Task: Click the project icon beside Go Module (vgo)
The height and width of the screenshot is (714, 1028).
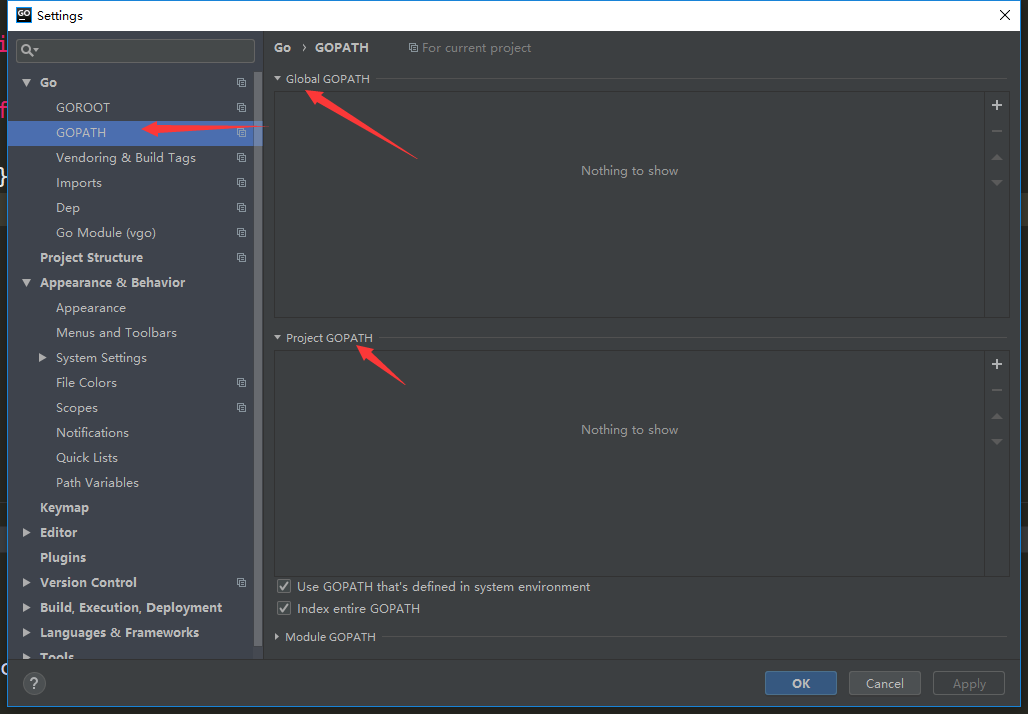Action: point(241,233)
